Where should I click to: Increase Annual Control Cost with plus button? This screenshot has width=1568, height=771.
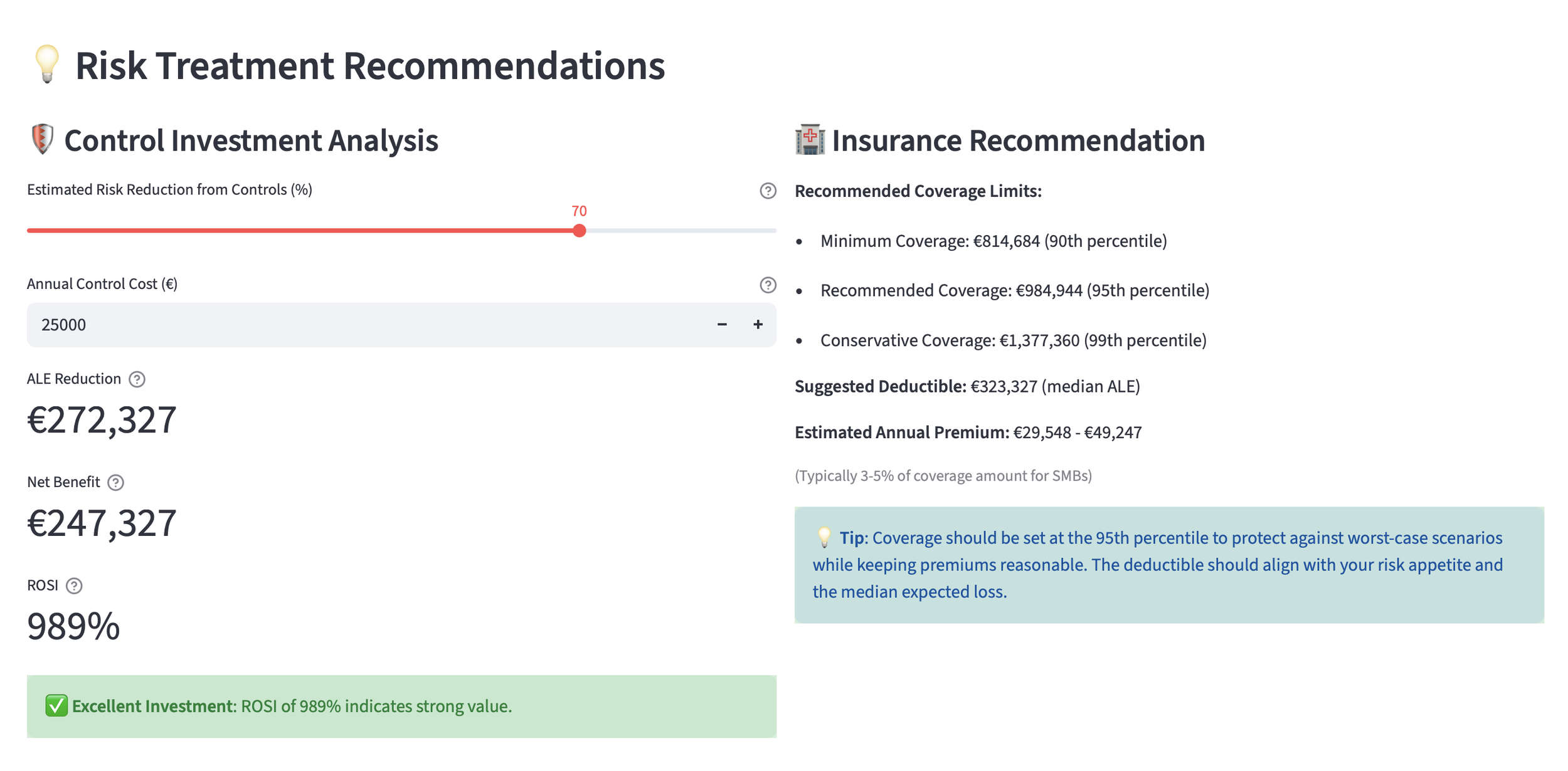758,325
